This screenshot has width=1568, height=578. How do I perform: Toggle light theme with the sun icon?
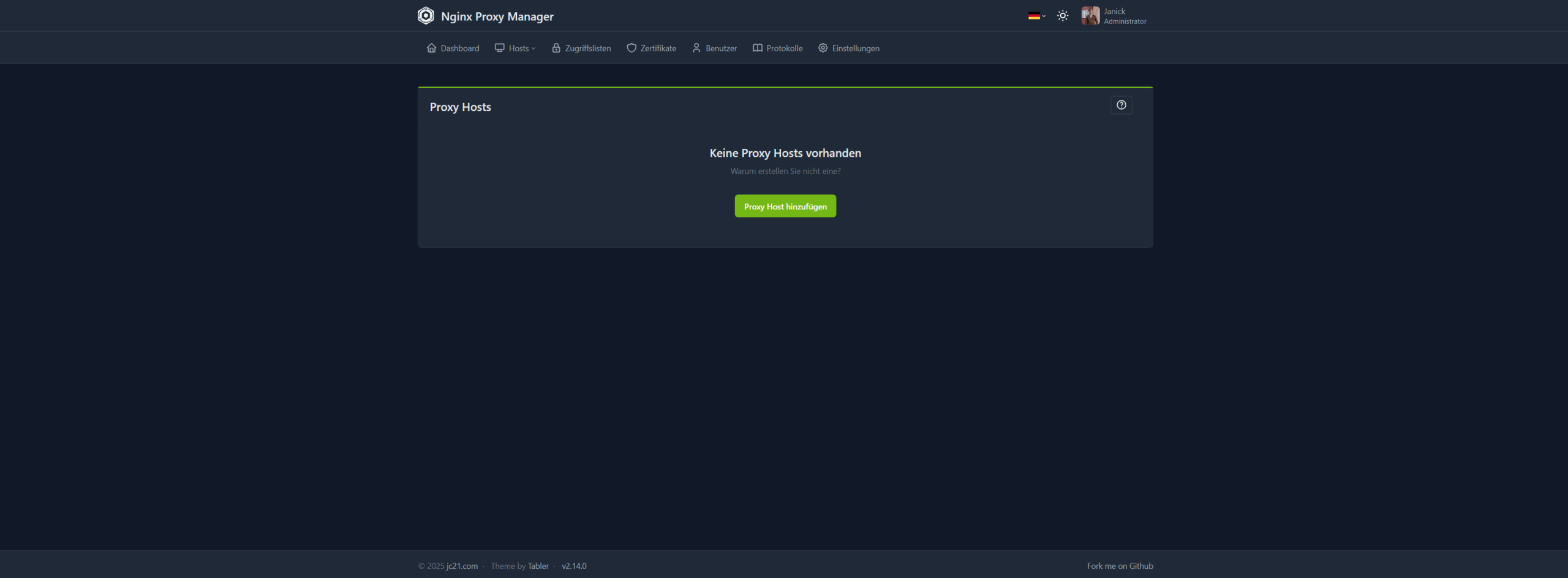(x=1063, y=16)
